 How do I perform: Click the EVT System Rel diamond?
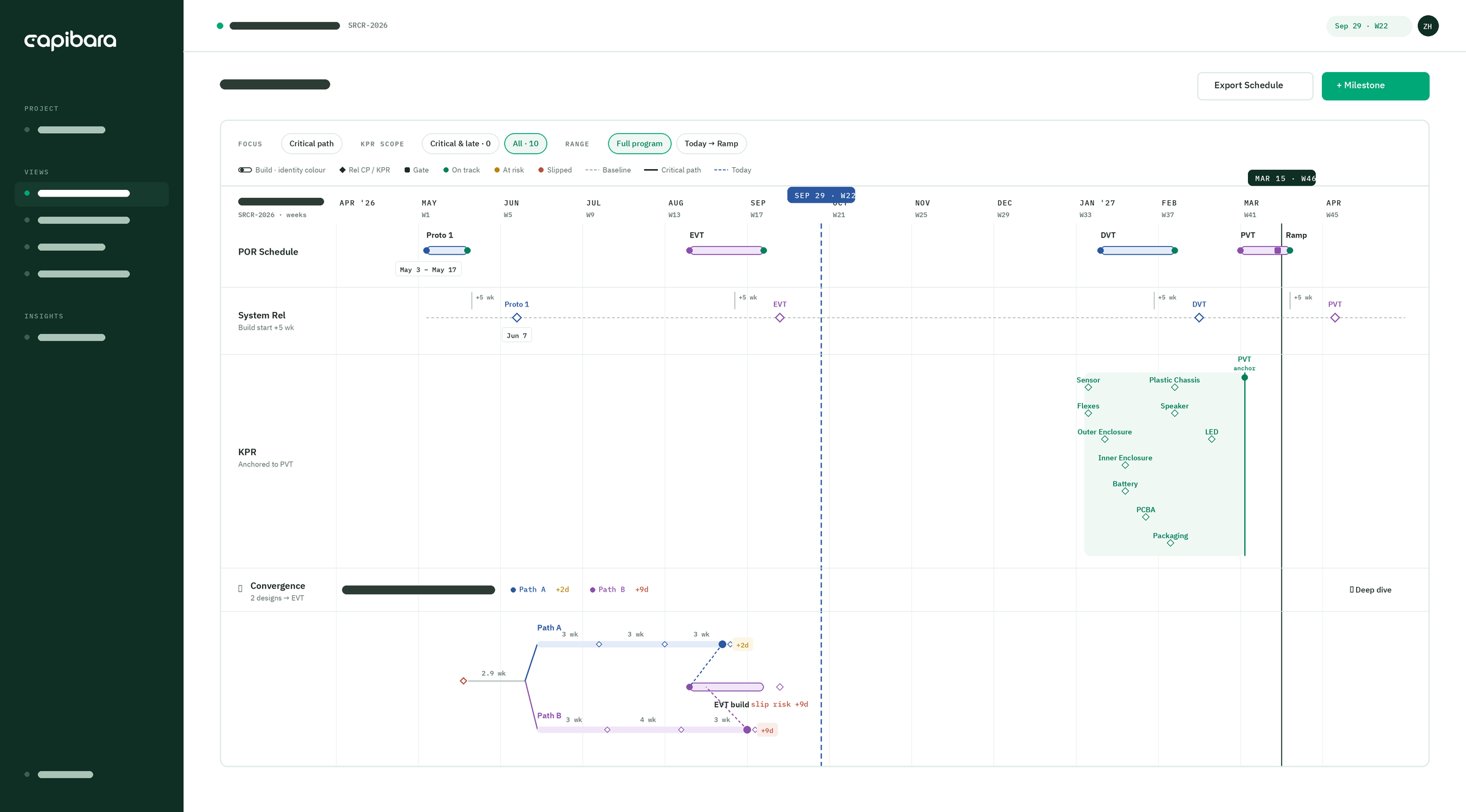tap(779, 318)
